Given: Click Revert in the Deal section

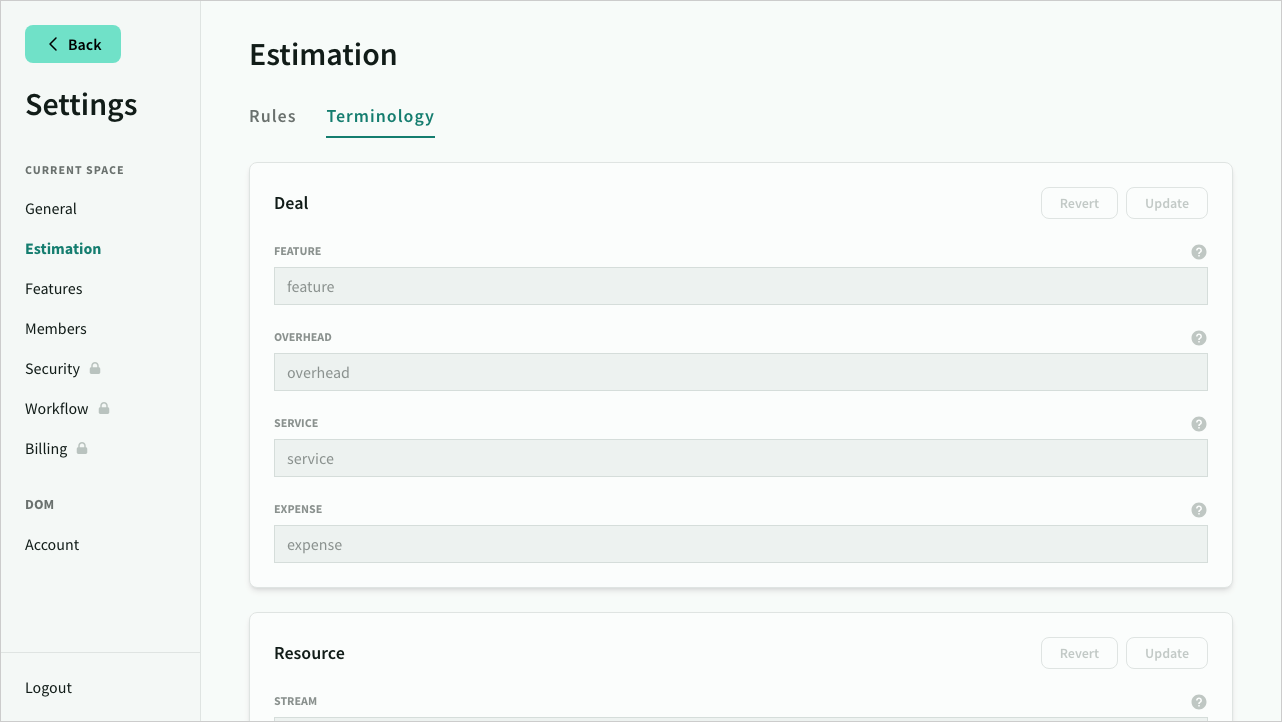Looking at the screenshot, I should click(1079, 203).
